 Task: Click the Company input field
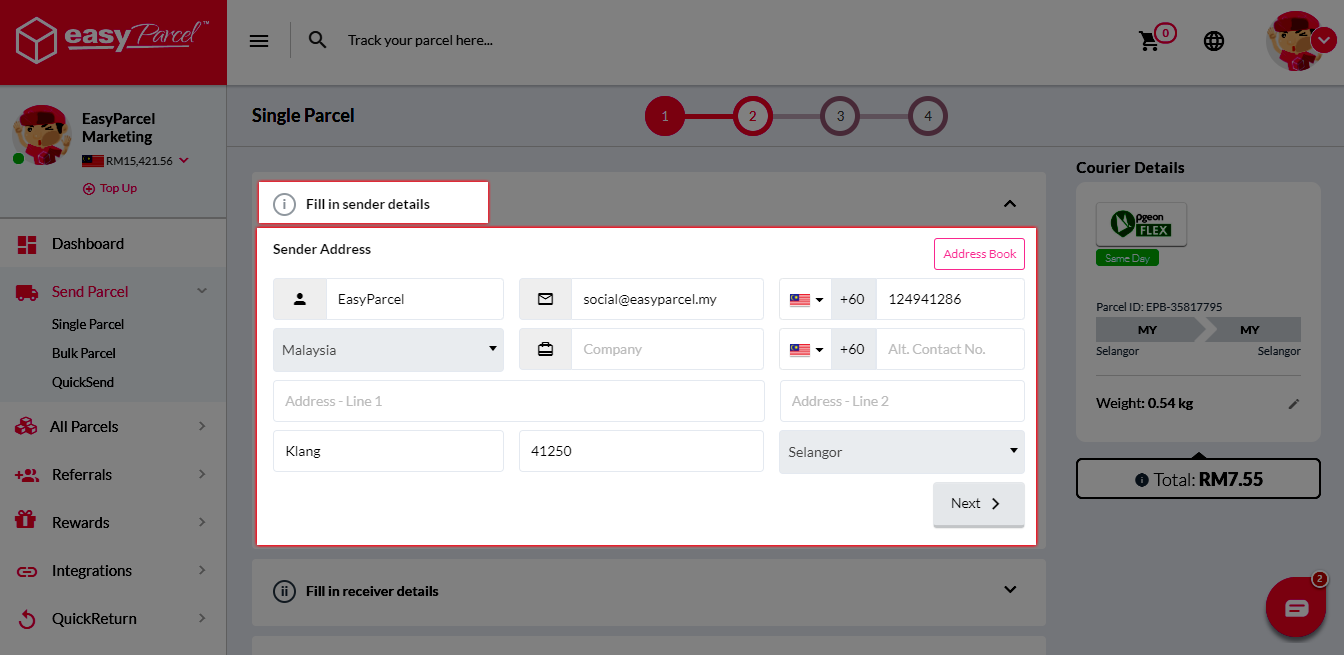click(x=667, y=350)
